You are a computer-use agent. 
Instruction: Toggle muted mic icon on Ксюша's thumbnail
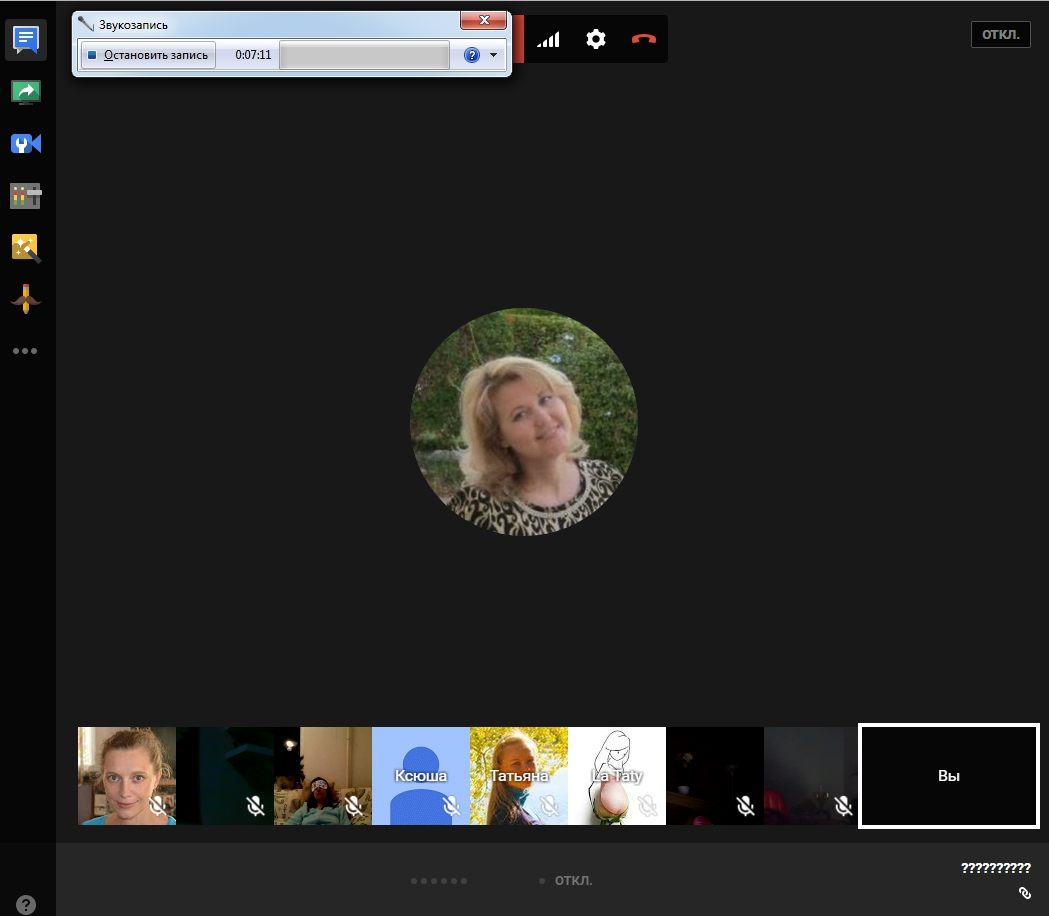[451, 805]
